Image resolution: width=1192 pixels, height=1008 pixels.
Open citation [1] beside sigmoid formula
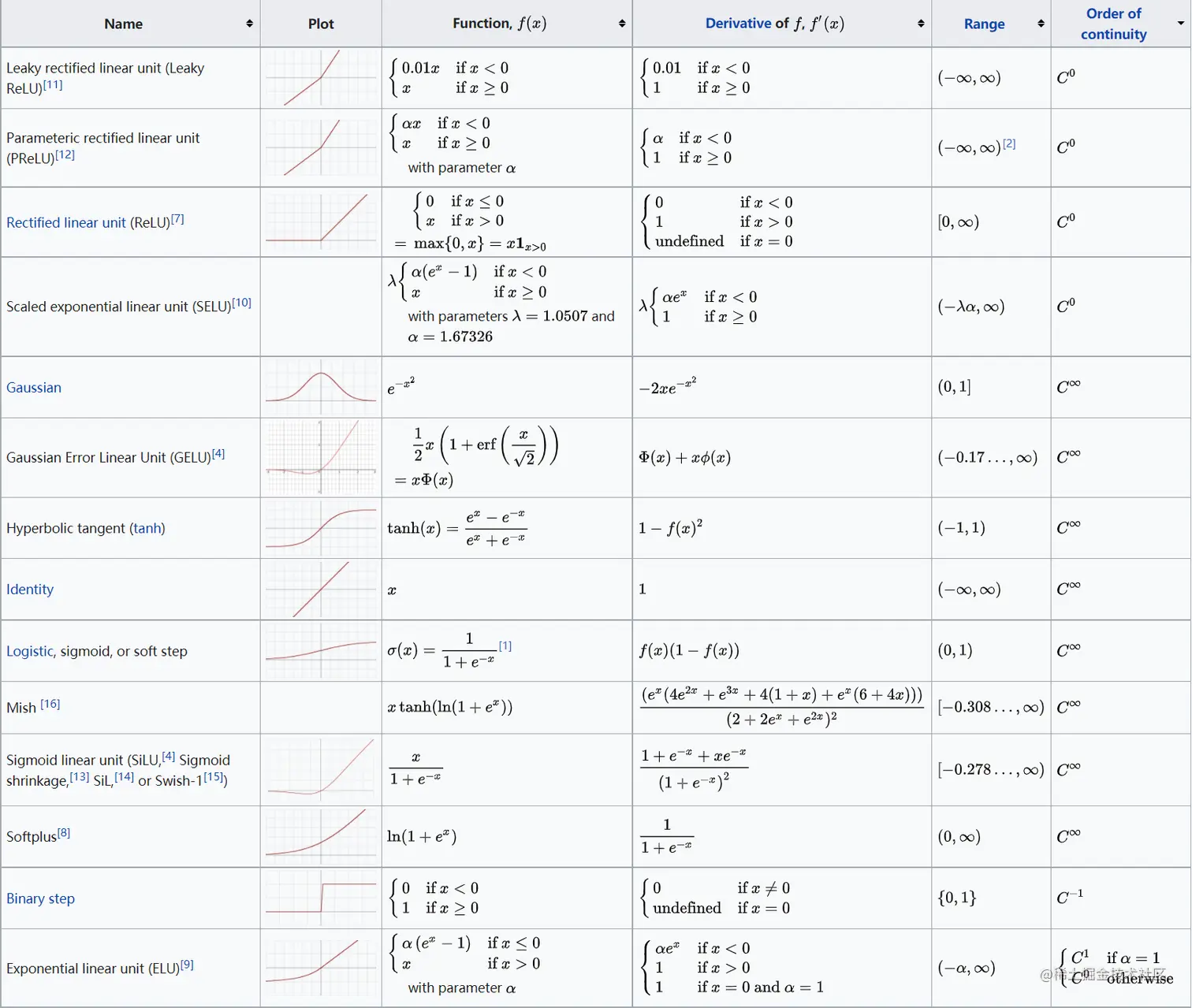505,645
